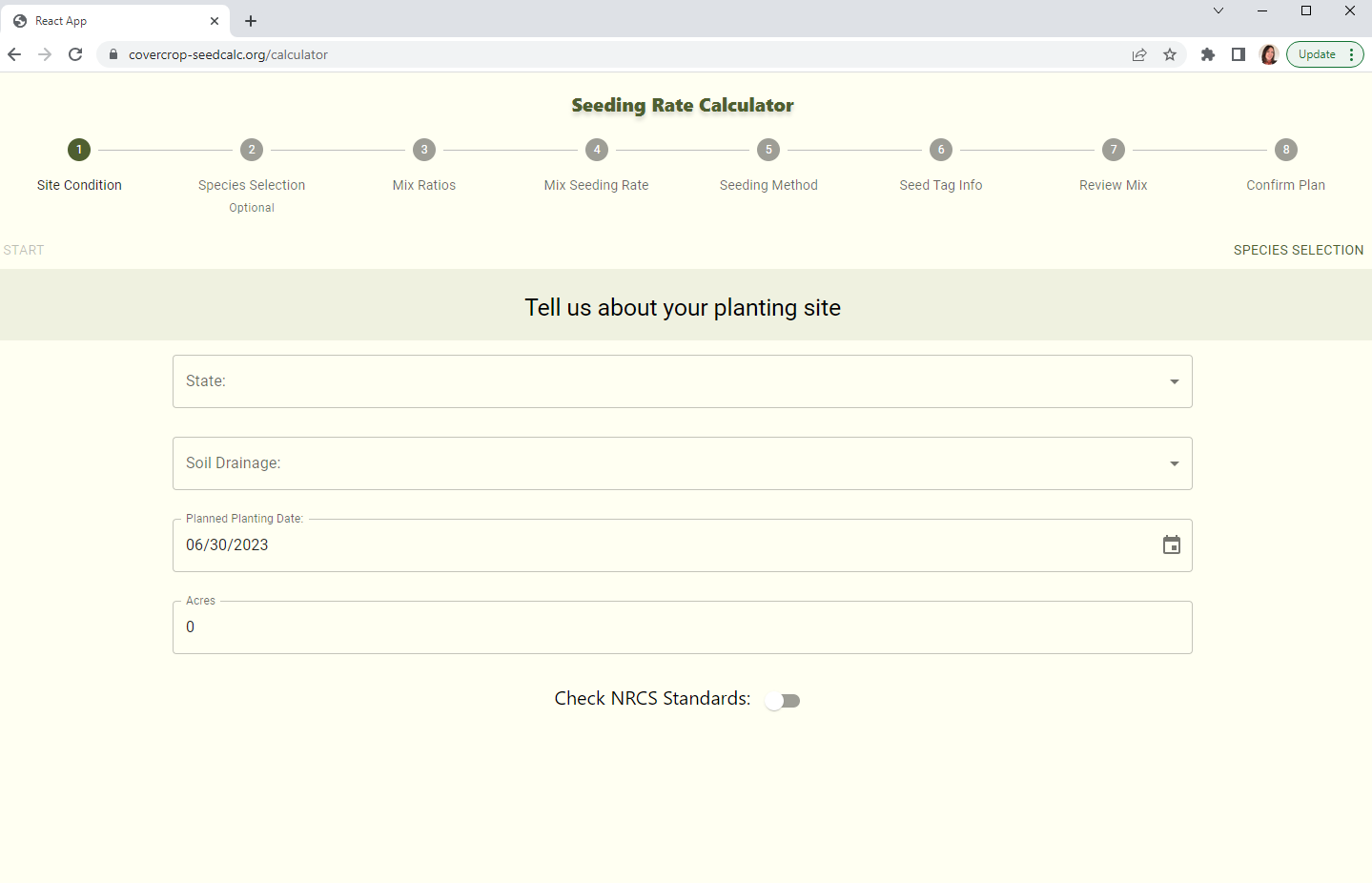The height and width of the screenshot is (883, 1372).
Task: Click step 1 Site Condition circle
Action: point(79,150)
